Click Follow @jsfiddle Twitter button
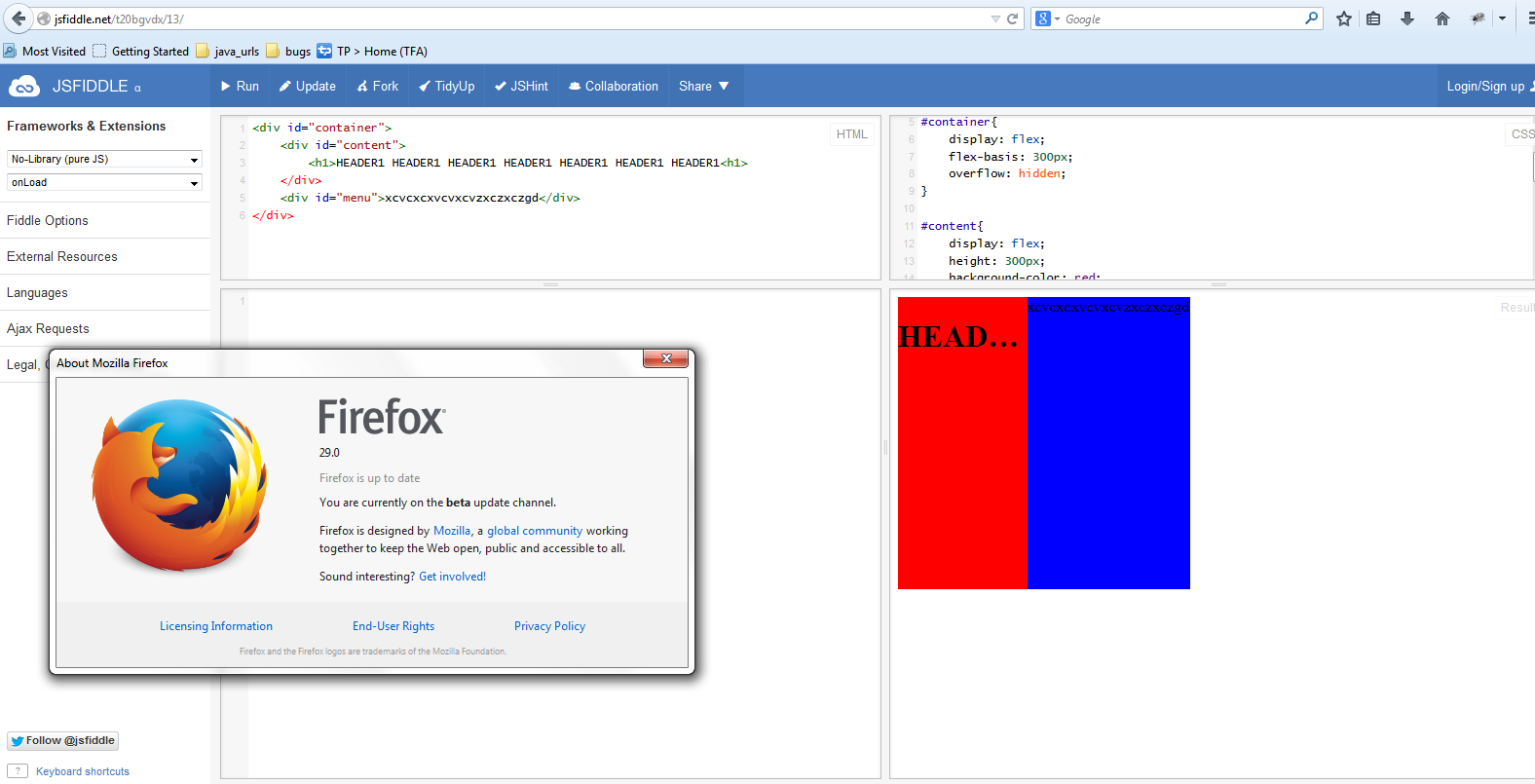 (x=63, y=740)
